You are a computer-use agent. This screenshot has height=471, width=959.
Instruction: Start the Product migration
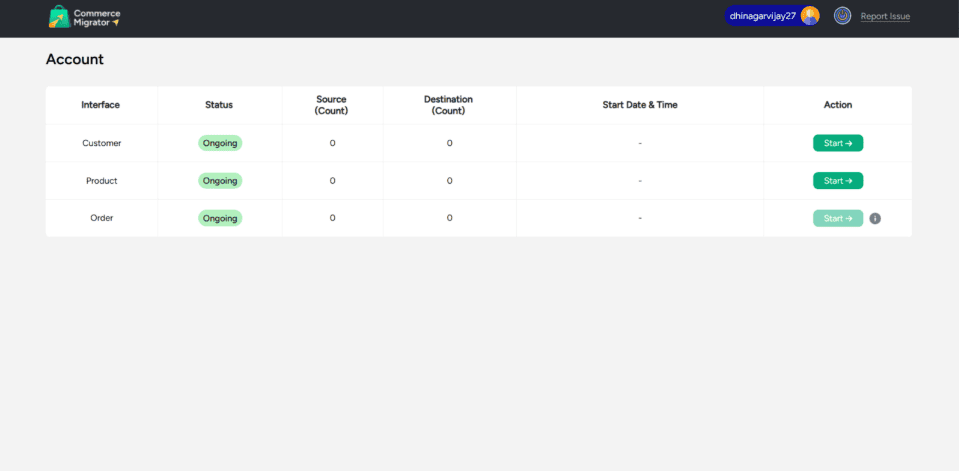[837, 181]
